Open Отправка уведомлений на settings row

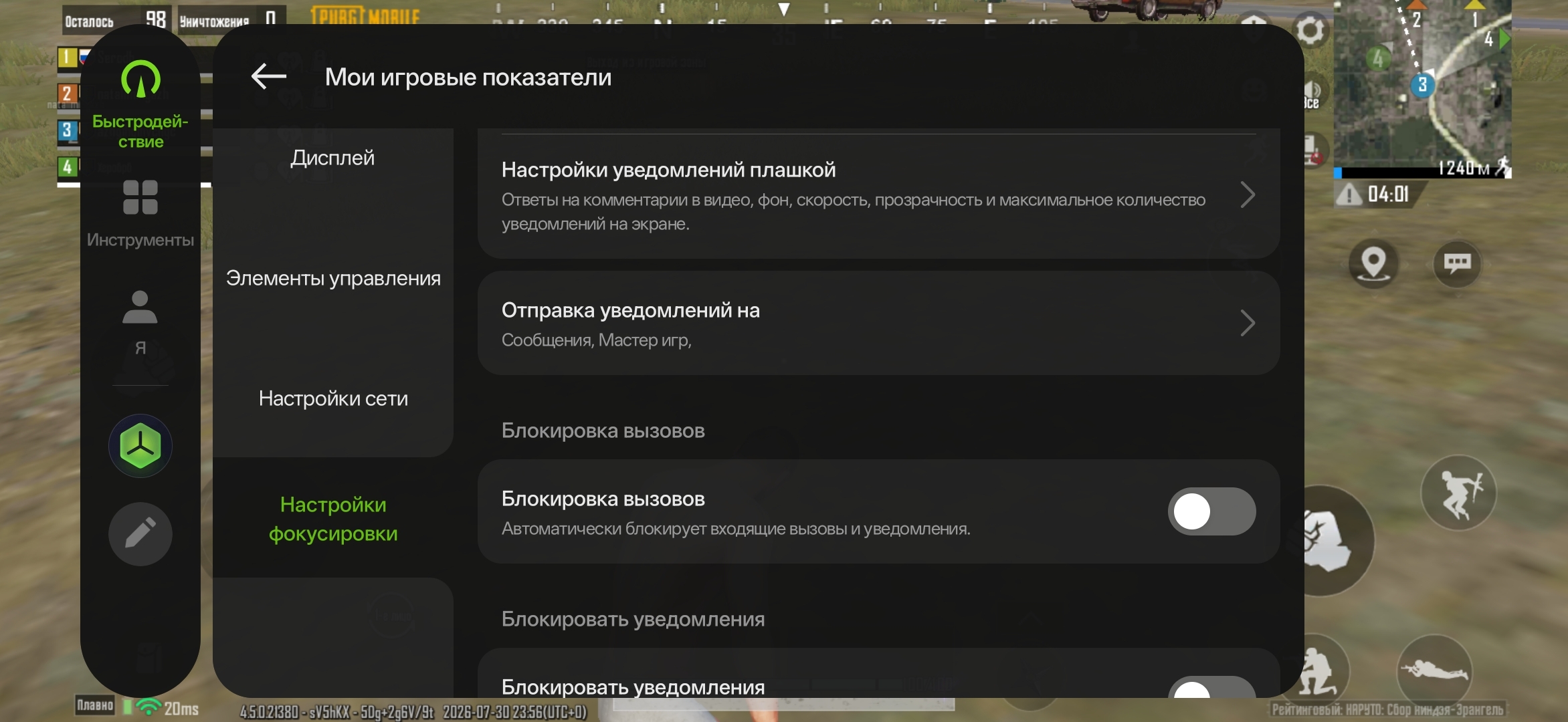878,323
